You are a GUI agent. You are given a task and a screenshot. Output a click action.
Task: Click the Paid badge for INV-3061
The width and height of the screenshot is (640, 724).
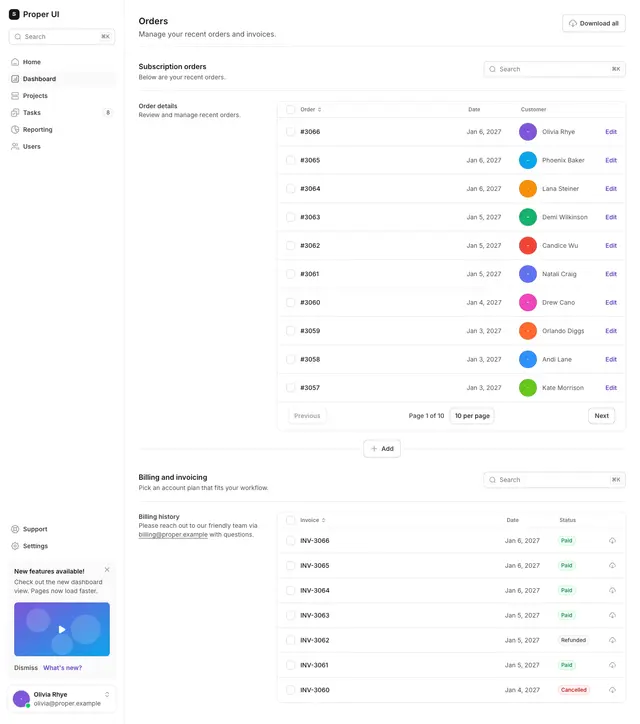click(567, 665)
